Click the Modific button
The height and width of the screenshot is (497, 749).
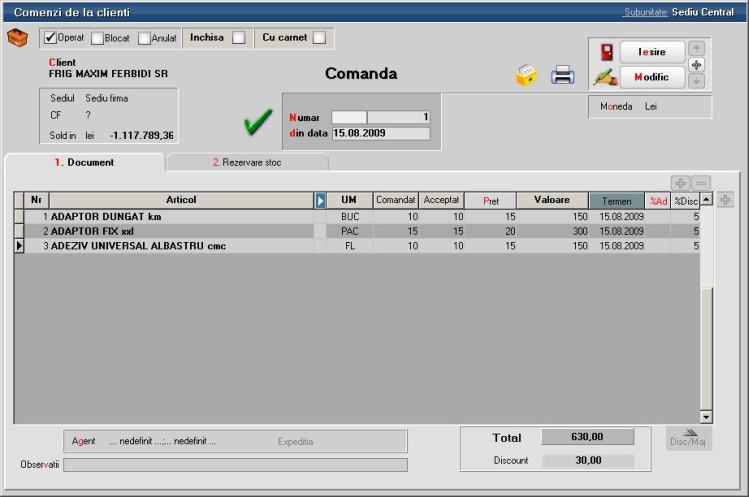pos(652,77)
